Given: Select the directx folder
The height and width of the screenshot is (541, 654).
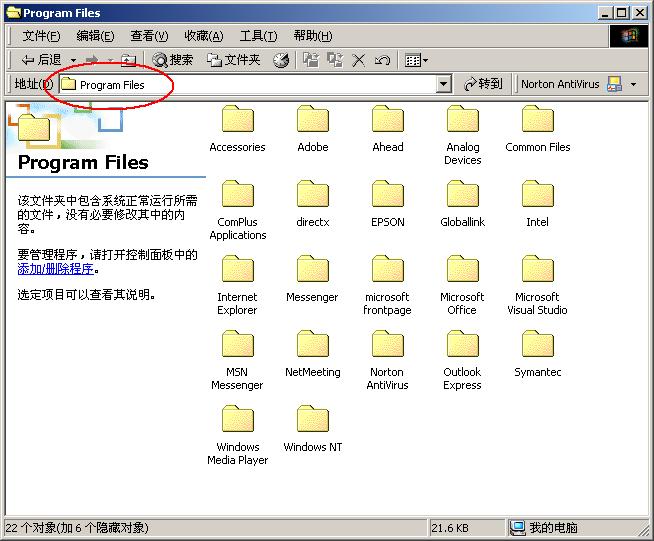Looking at the screenshot, I should (x=313, y=204).
